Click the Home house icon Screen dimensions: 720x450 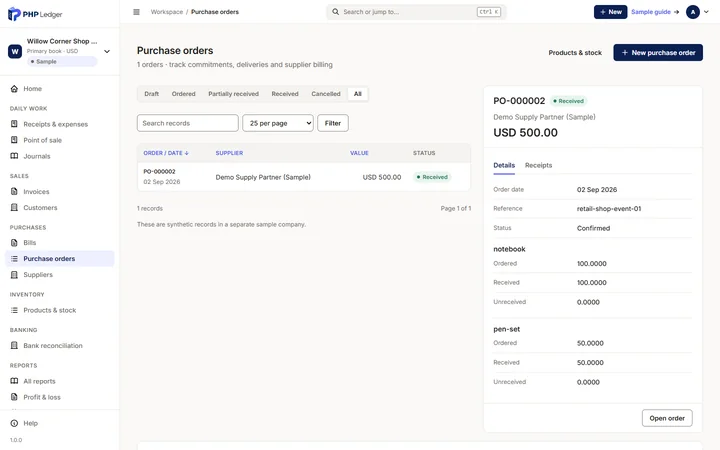[x=14, y=89]
